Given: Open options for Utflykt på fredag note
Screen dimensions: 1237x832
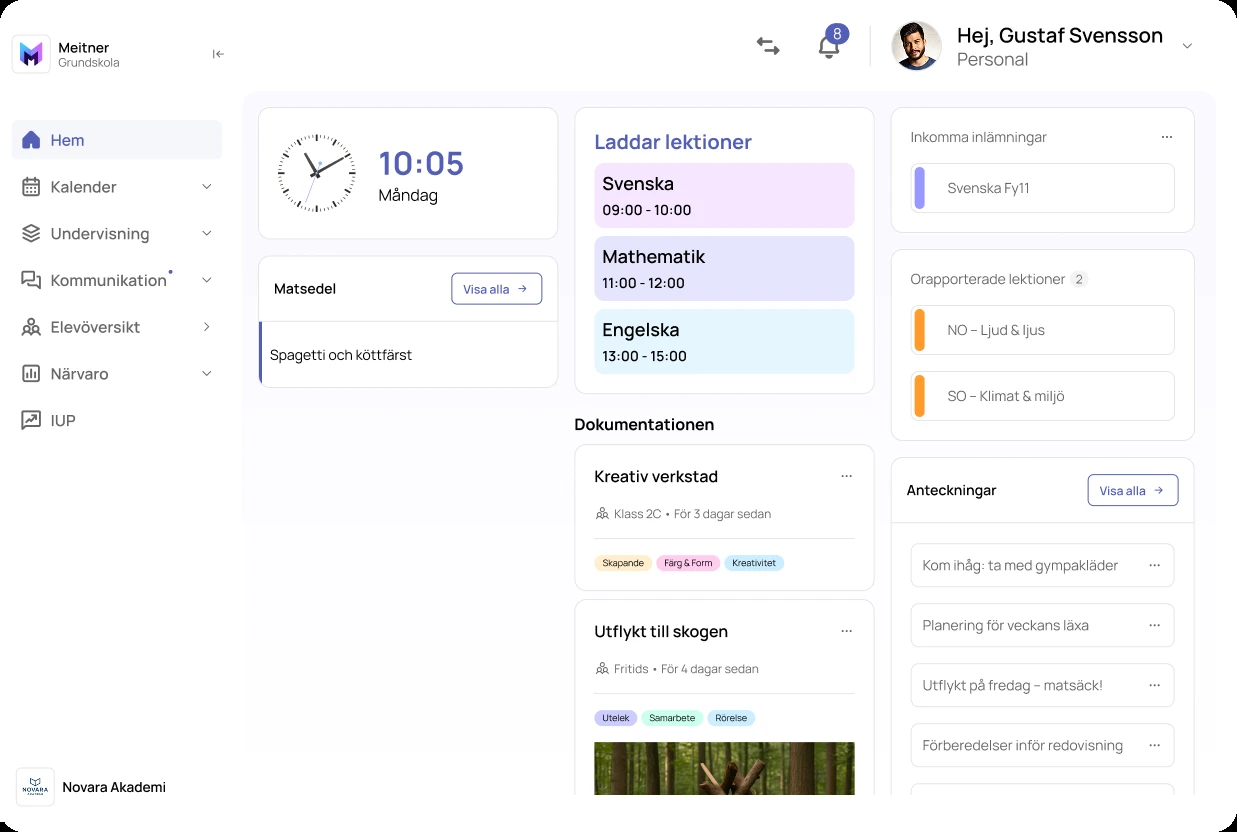Looking at the screenshot, I should point(1154,685).
